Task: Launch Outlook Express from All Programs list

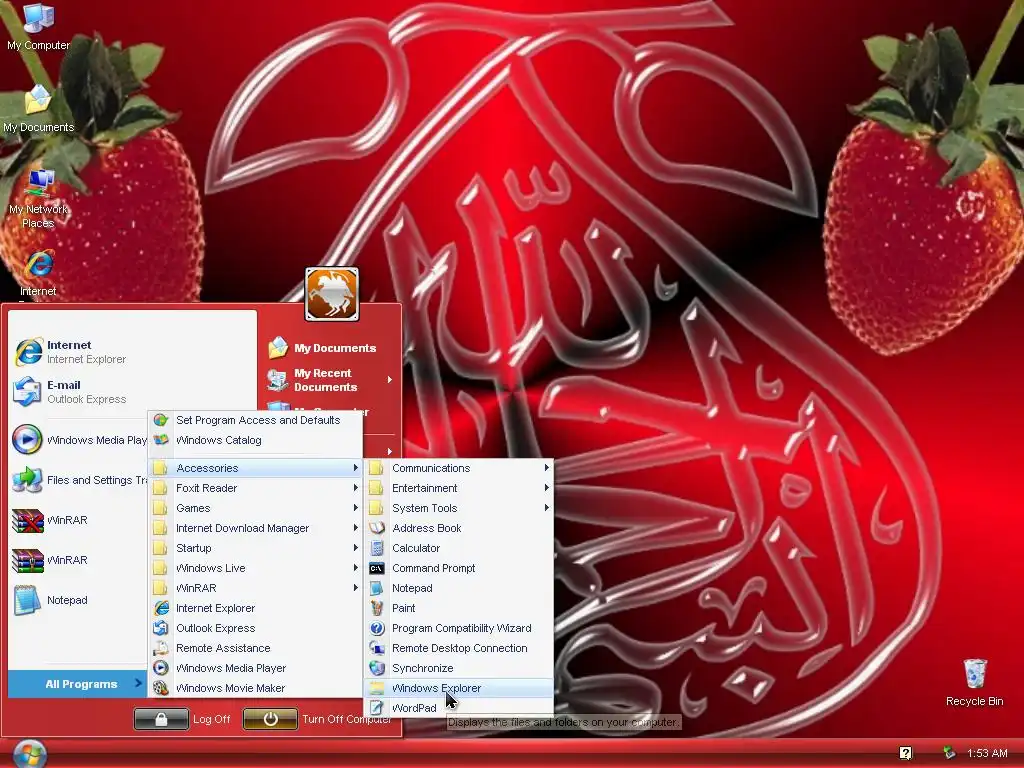Action: click(255, 628)
